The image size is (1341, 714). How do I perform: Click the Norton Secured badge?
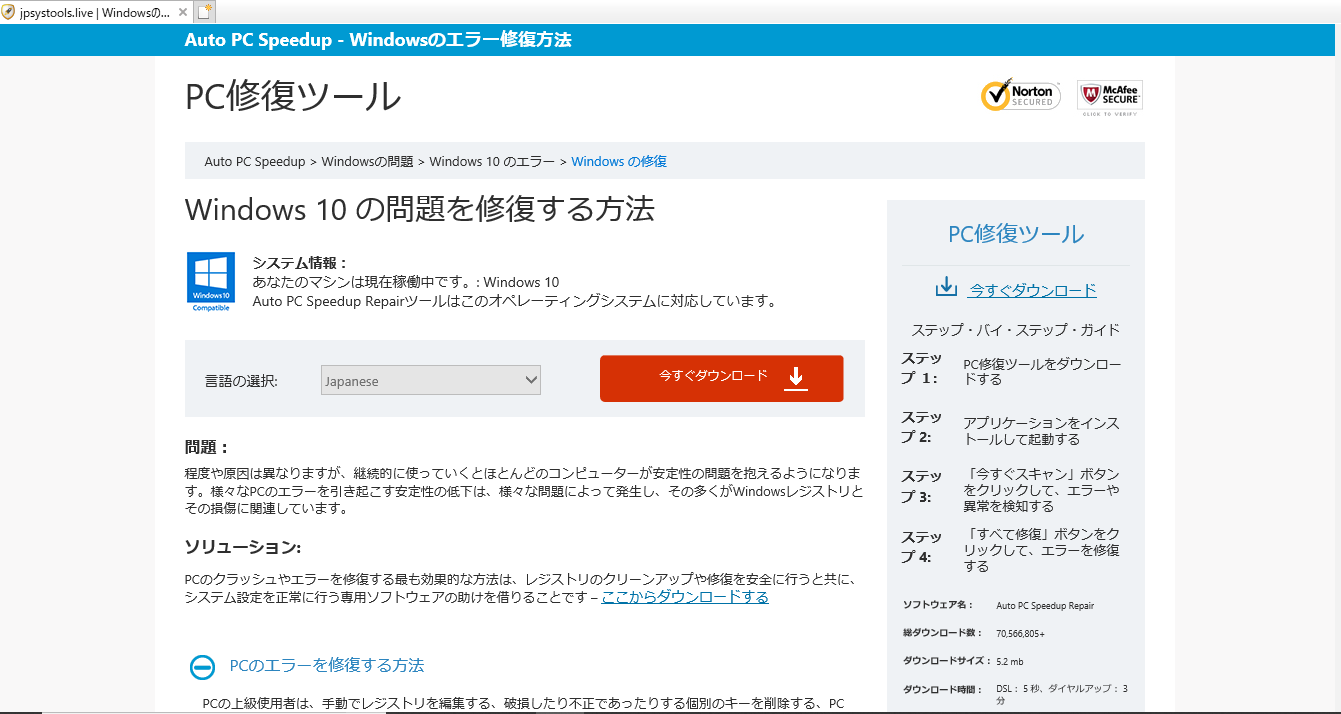(1020, 95)
